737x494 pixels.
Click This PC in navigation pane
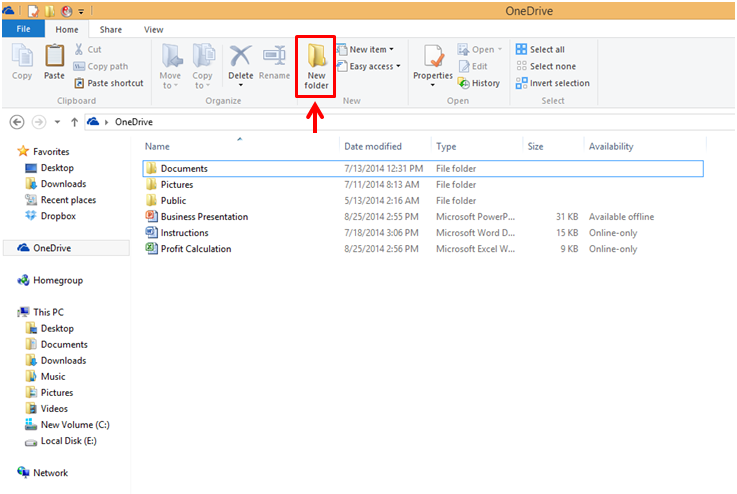40,312
